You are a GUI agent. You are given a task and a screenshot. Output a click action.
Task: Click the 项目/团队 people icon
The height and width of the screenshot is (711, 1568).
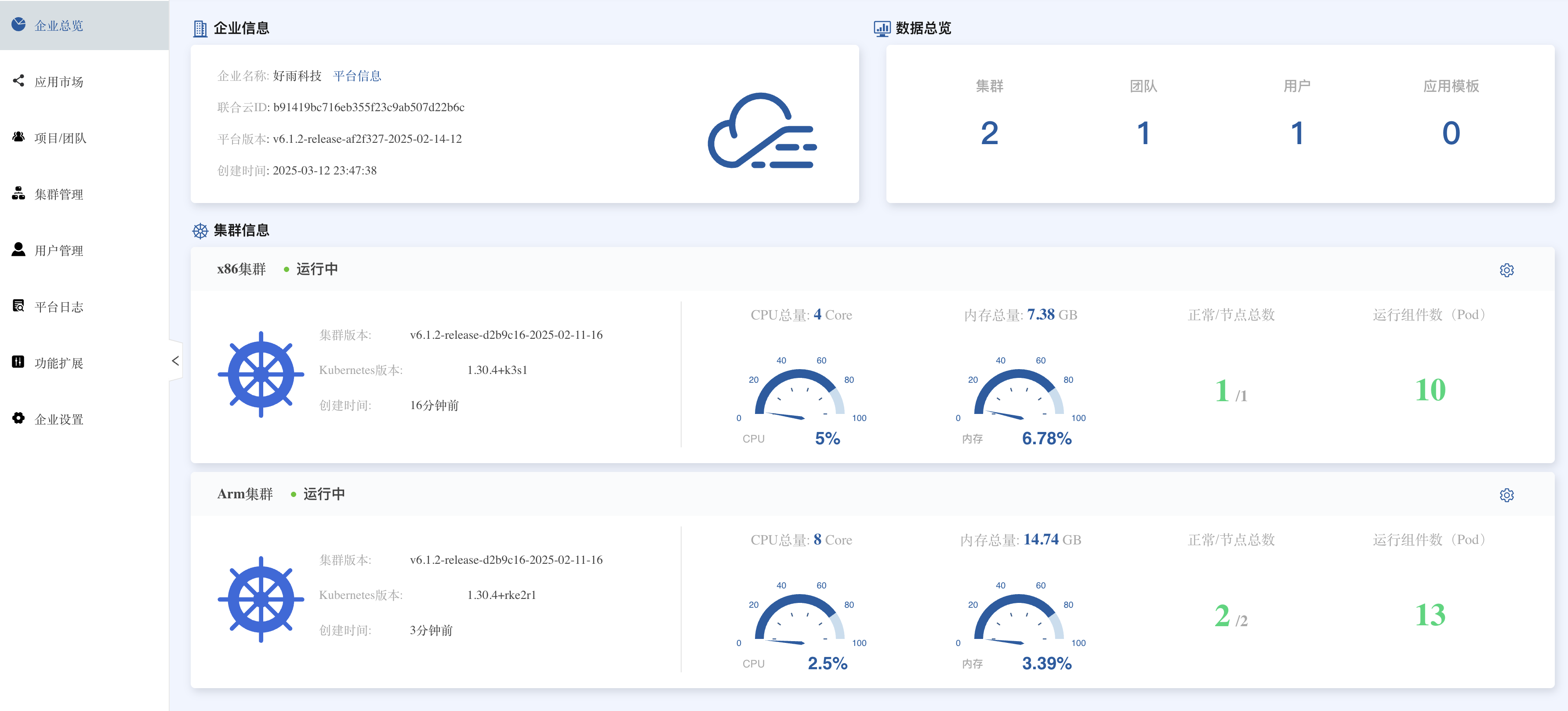(19, 137)
